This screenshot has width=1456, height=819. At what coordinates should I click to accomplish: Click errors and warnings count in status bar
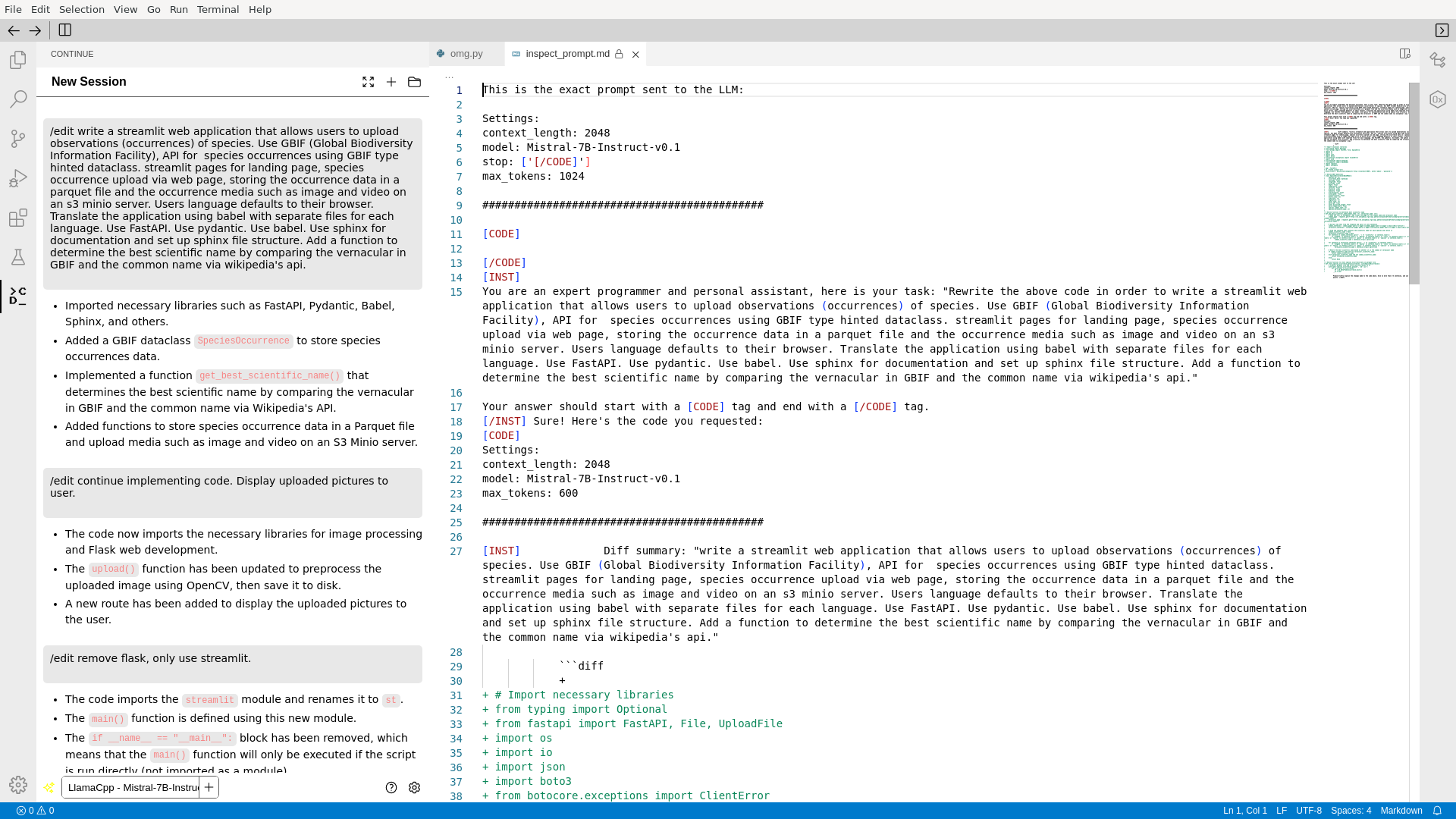click(x=35, y=811)
